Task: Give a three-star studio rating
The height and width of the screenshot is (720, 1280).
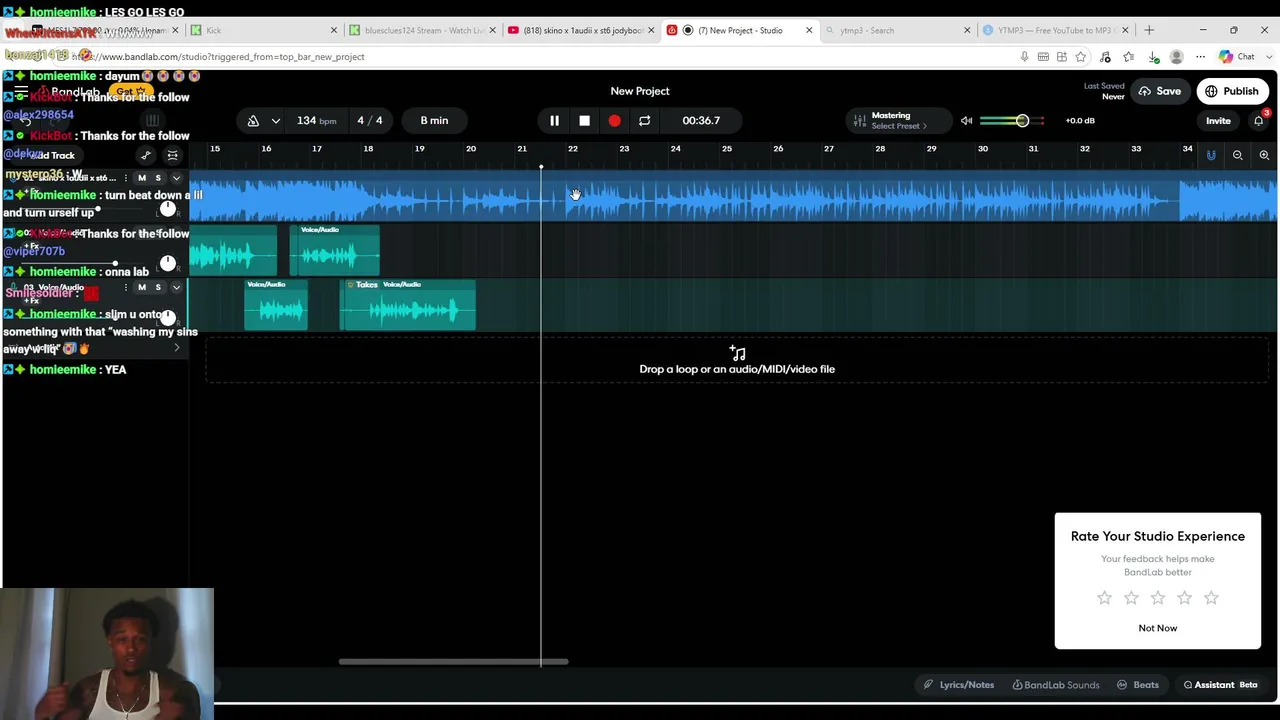Action: tap(1158, 598)
